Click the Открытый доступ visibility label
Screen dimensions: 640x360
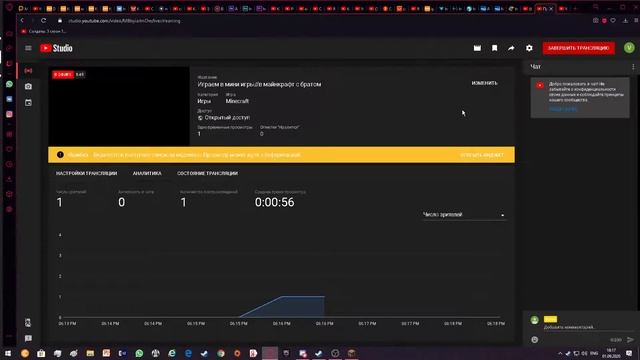click(227, 118)
